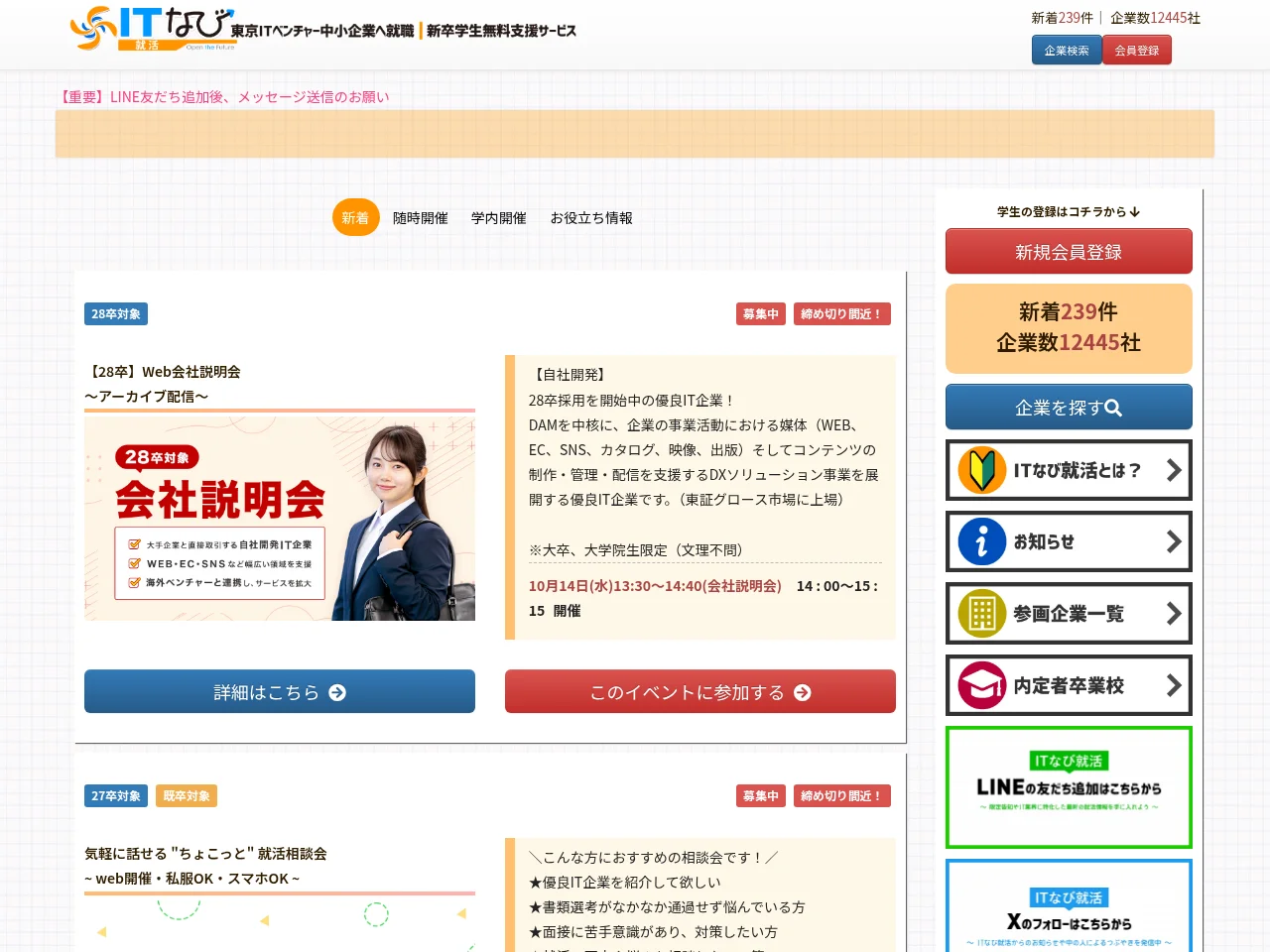Click the 学生の登録はコチラから text
The width and height of the screenshot is (1270, 952).
(1069, 211)
